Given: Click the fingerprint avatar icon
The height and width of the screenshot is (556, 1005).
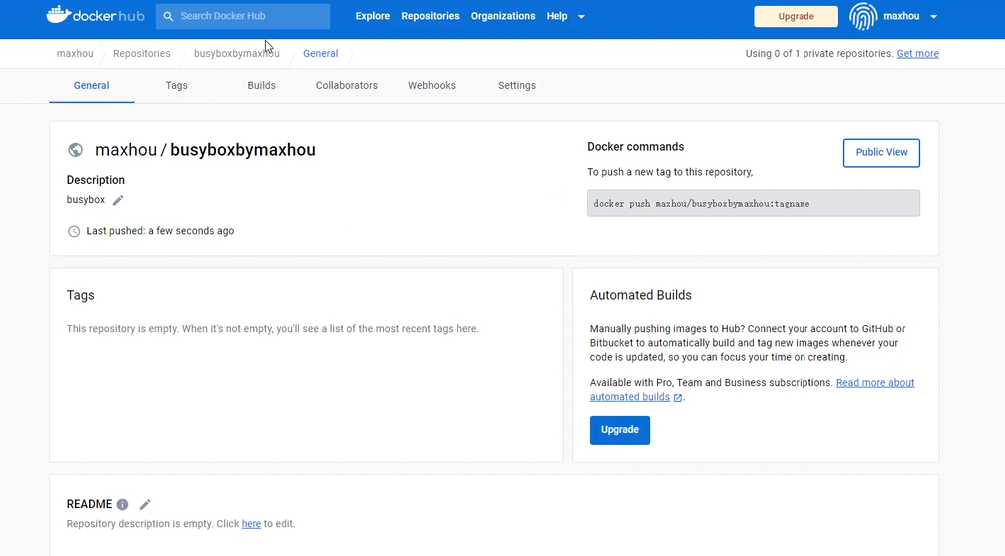Looking at the screenshot, I should [863, 16].
